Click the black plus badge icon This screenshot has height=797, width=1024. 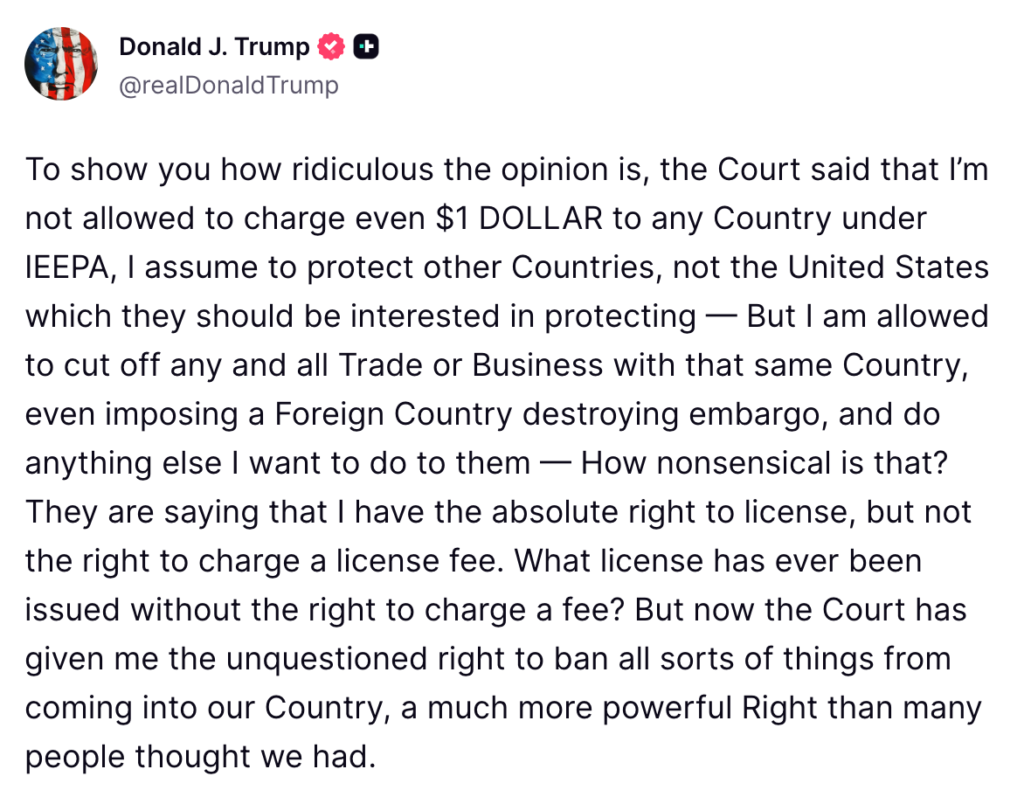[366, 46]
